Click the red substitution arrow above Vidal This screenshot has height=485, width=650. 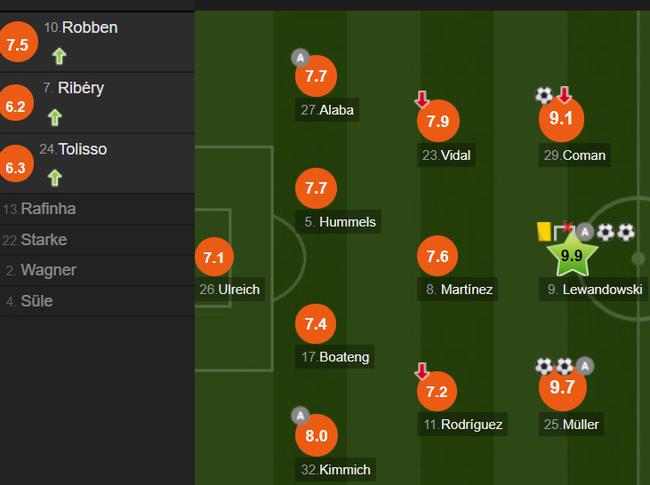click(x=422, y=99)
